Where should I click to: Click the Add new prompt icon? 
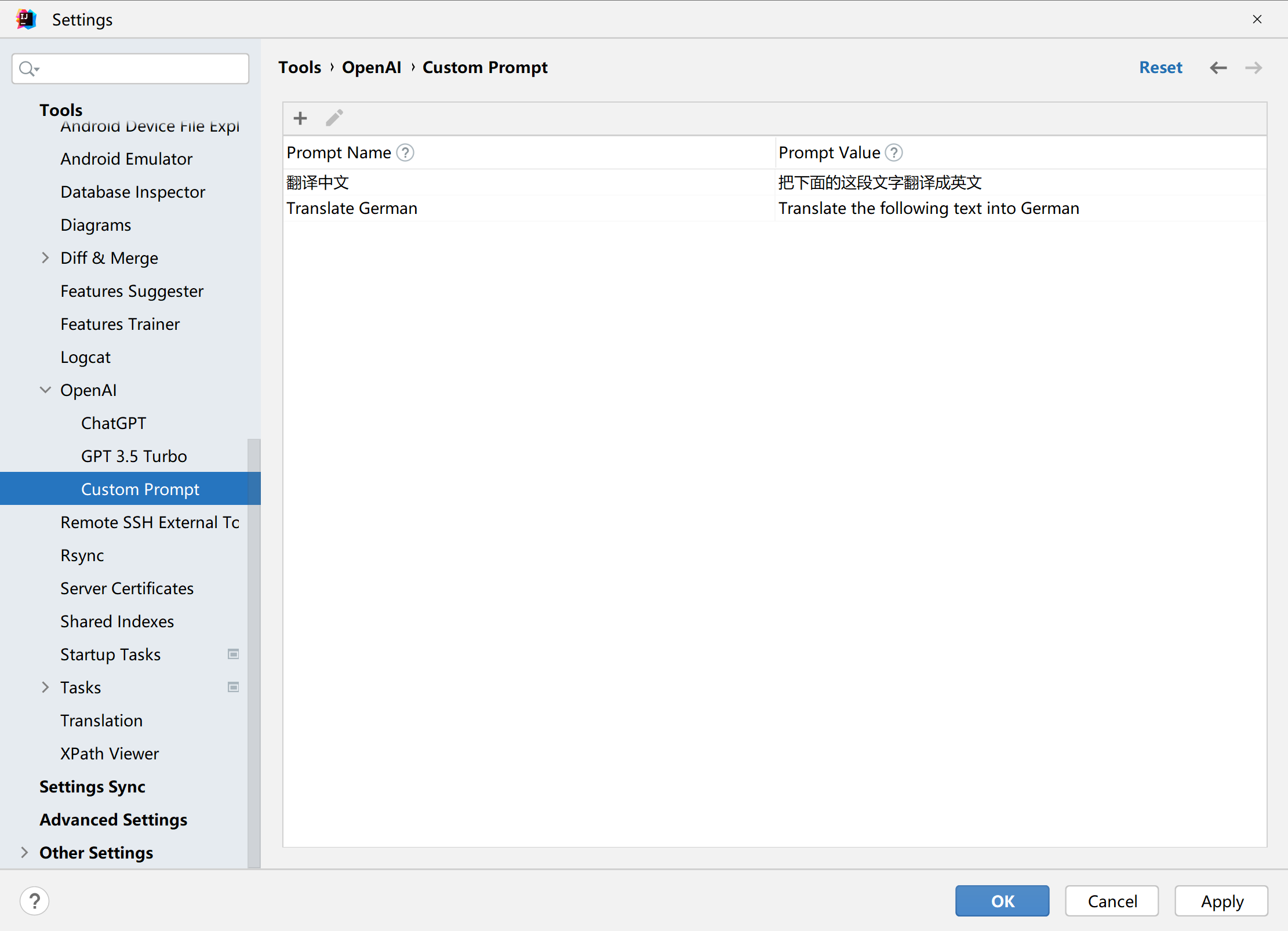tap(300, 118)
